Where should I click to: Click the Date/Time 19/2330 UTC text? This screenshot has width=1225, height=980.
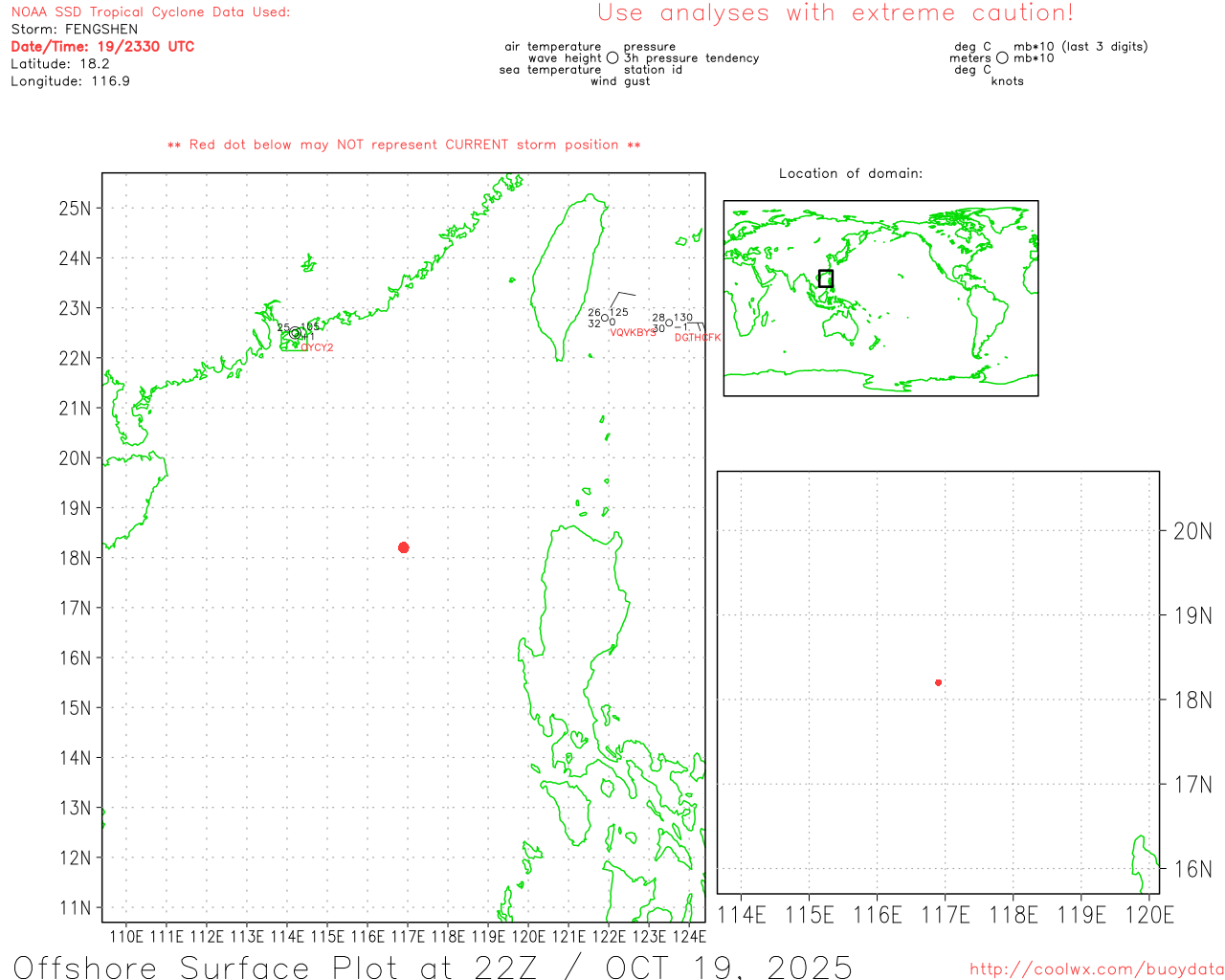click(102, 47)
